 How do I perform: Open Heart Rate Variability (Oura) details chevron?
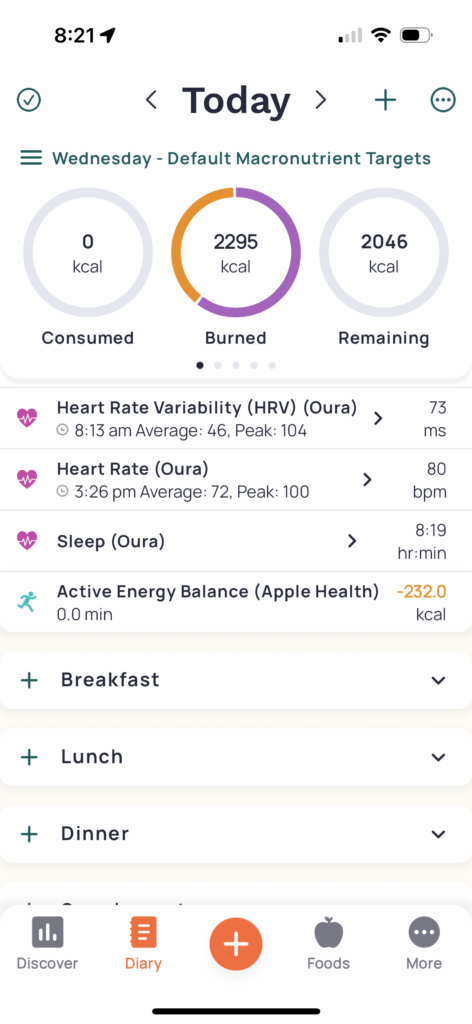click(378, 419)
